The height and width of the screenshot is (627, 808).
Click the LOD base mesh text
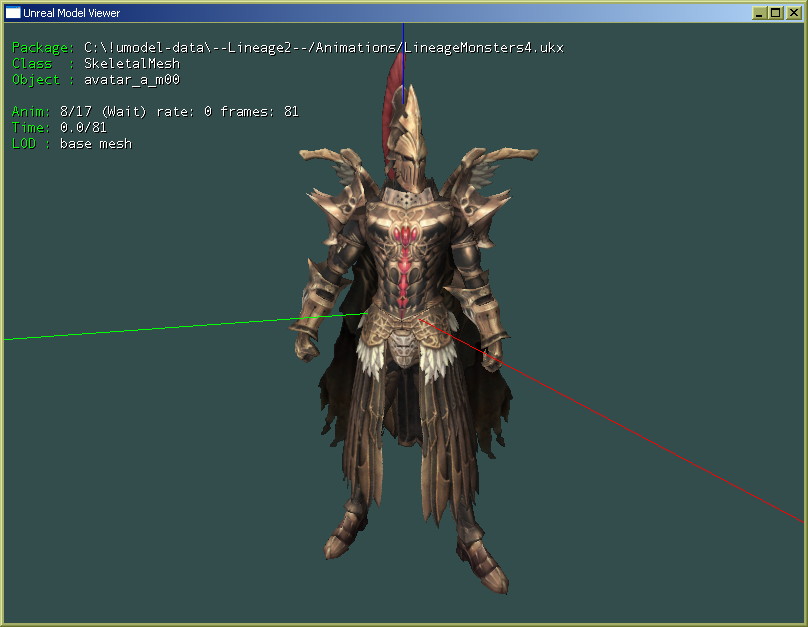click(x=72, y=144)
